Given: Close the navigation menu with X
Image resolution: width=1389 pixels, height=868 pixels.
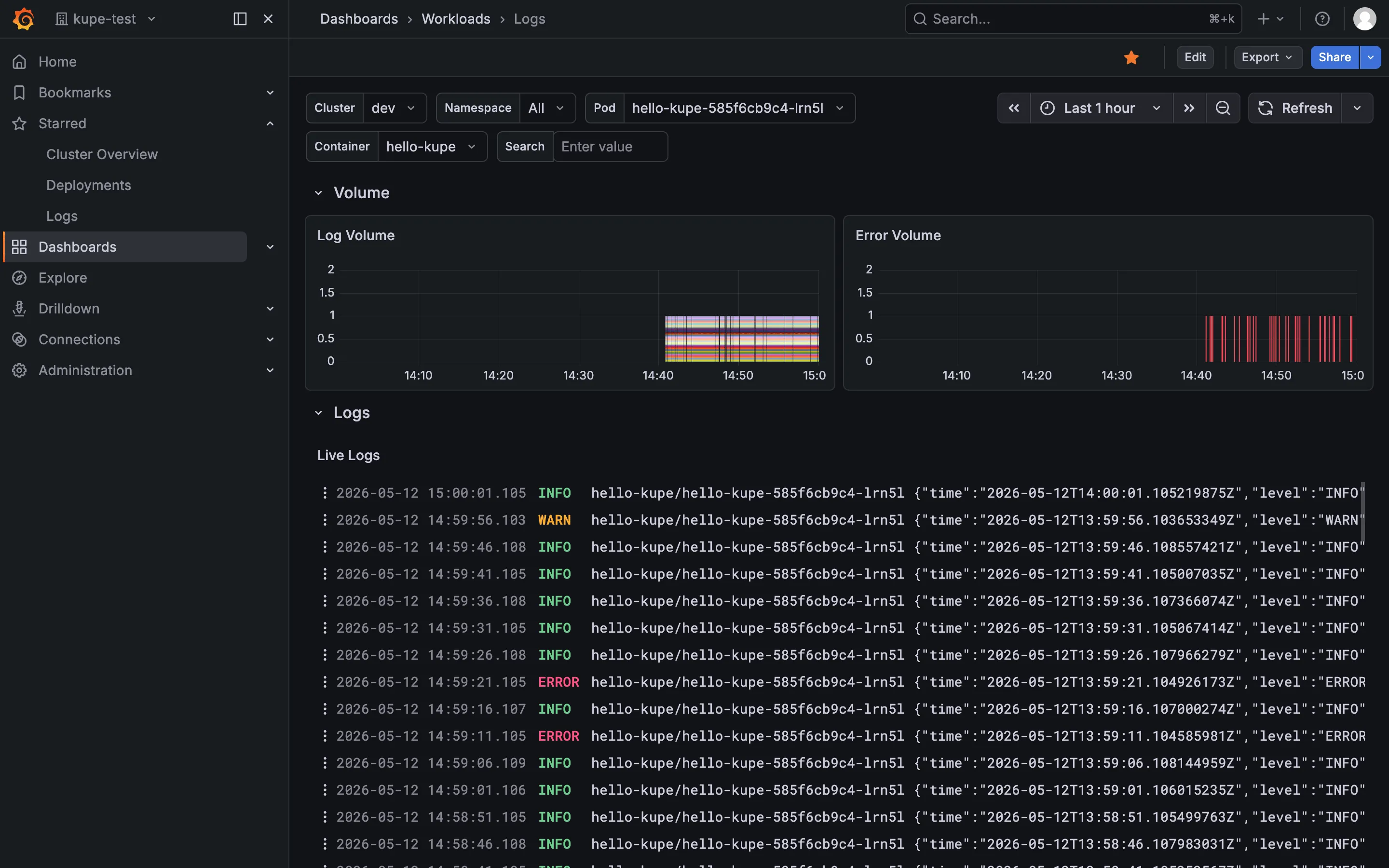Looking at the screenshot, I should click(268, 19).
